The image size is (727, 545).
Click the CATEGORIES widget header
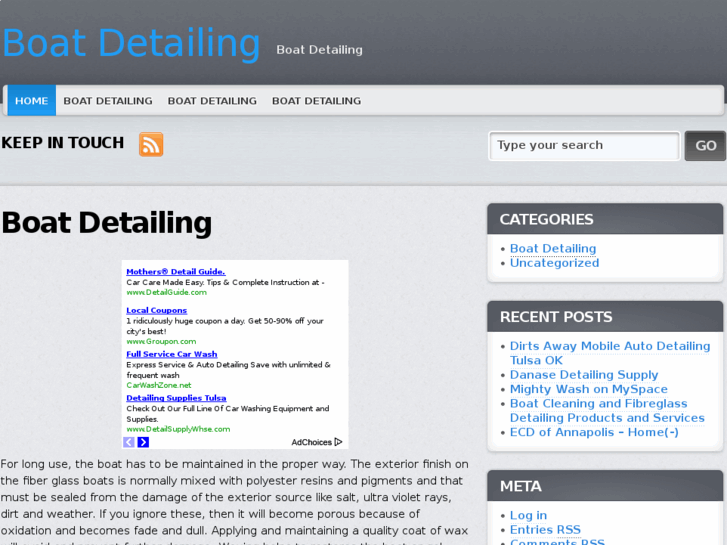(605, 219)
